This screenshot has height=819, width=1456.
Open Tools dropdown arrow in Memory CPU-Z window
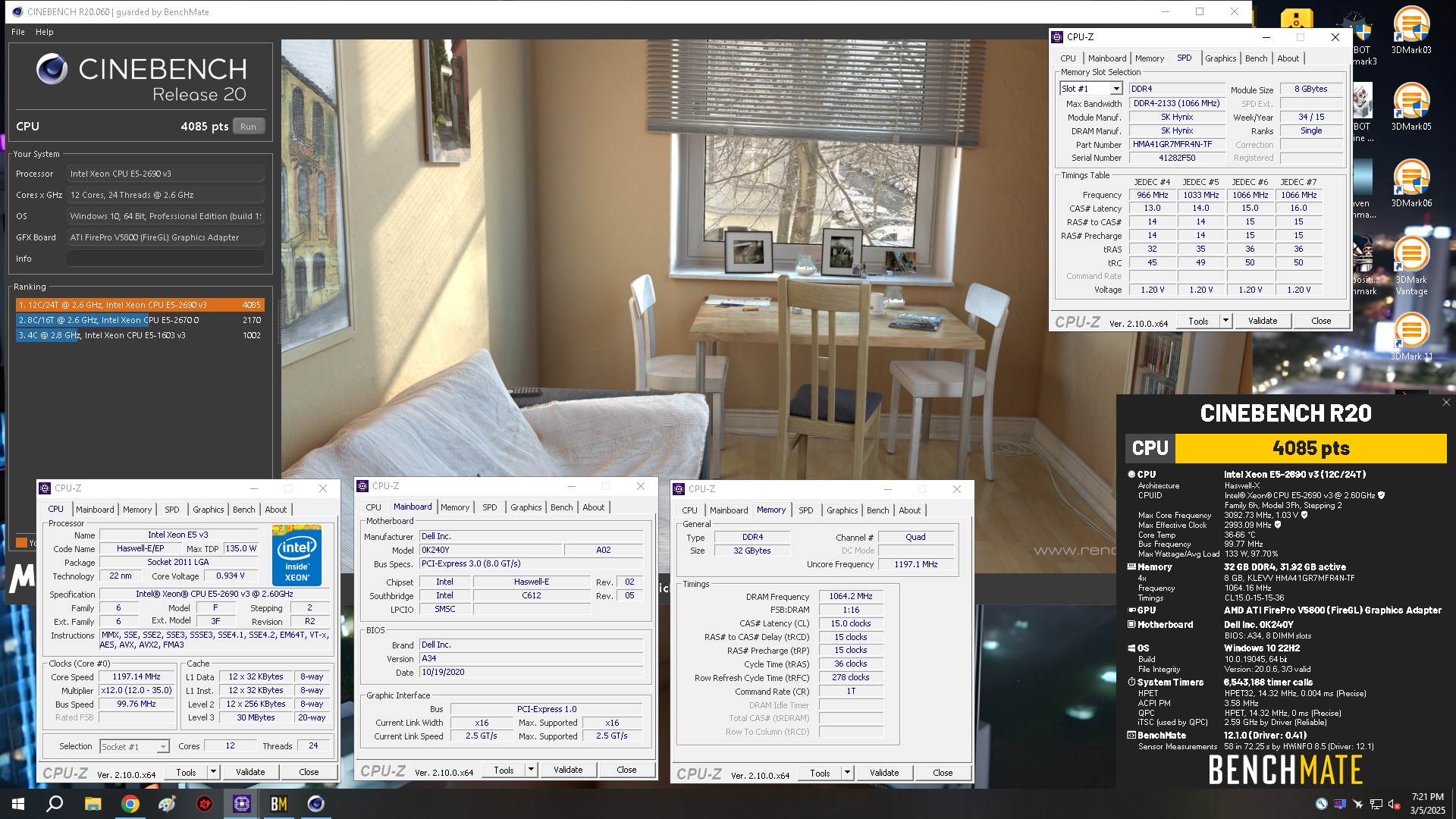click(847, 773)
